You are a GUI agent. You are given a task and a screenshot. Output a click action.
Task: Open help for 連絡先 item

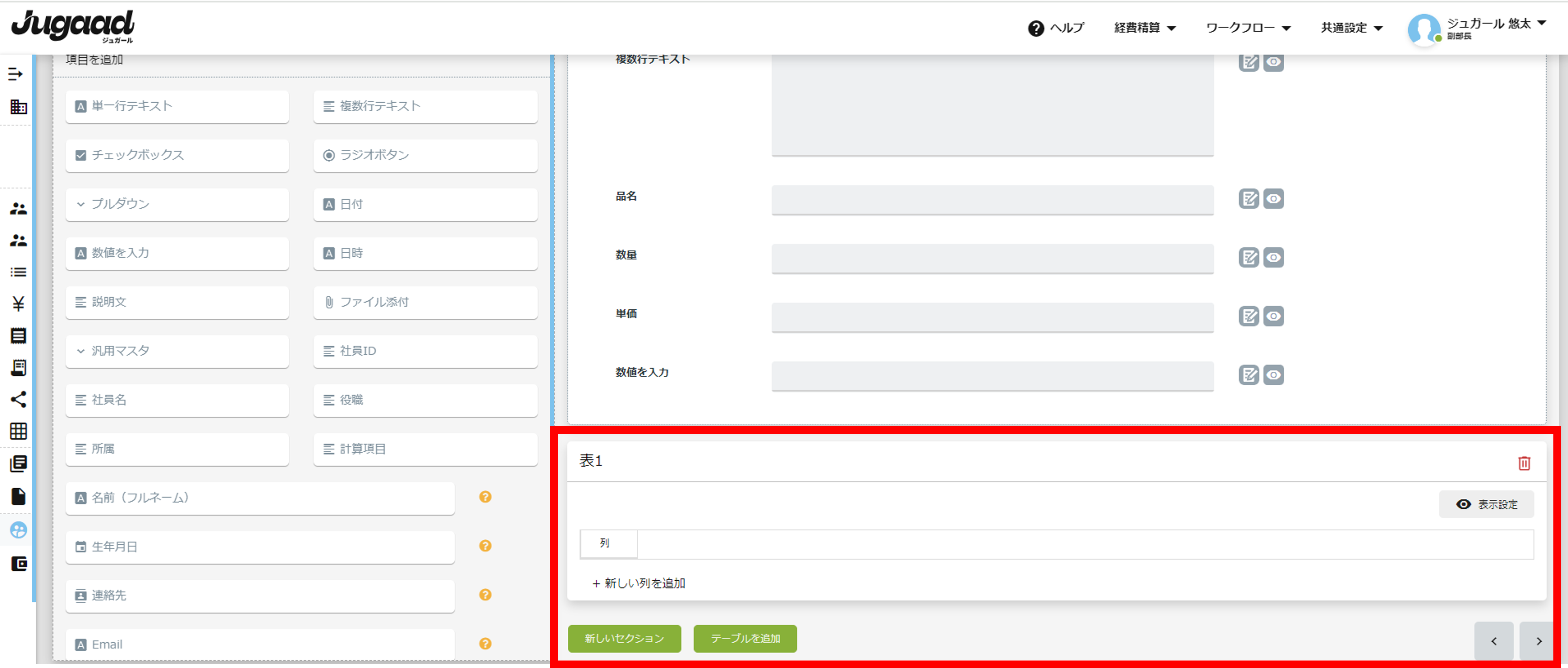485,594
